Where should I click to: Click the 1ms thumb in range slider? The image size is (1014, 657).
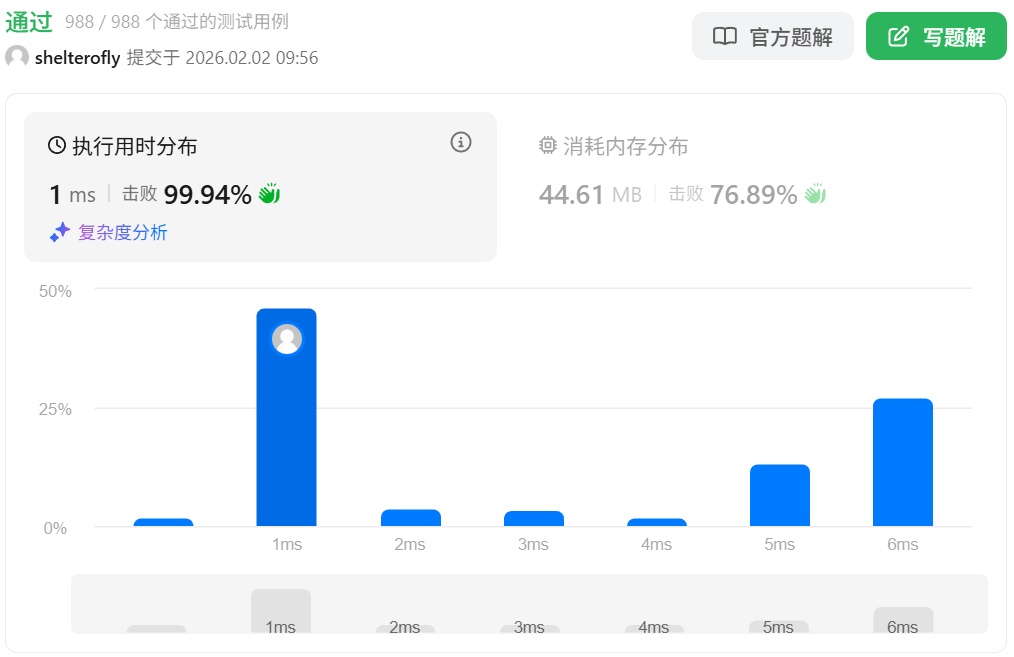(281, 612)
